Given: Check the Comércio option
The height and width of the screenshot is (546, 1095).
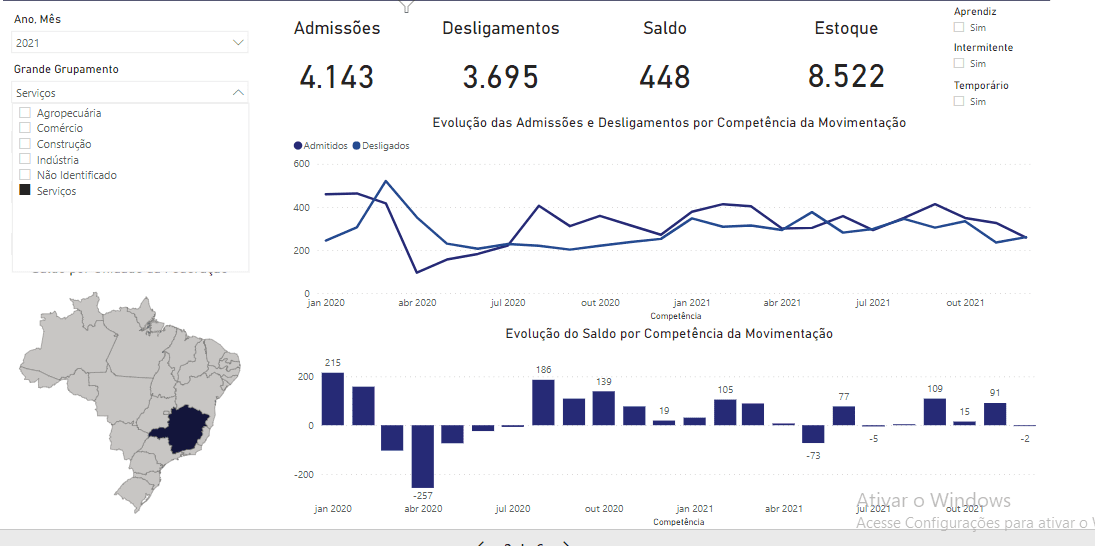Looking at the screenshot, I should (x=25, y=129).
